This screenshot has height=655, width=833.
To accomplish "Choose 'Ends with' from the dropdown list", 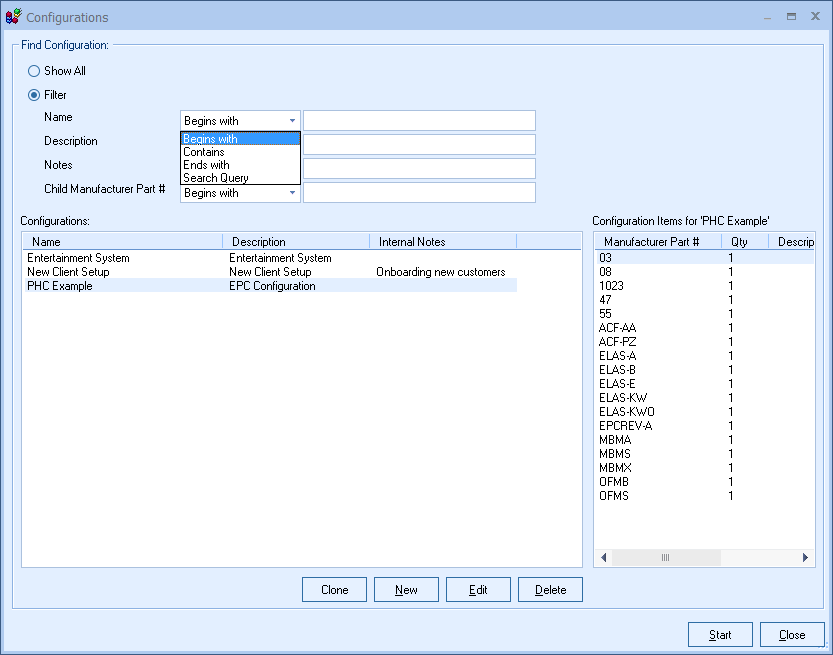I will (206, 165).
